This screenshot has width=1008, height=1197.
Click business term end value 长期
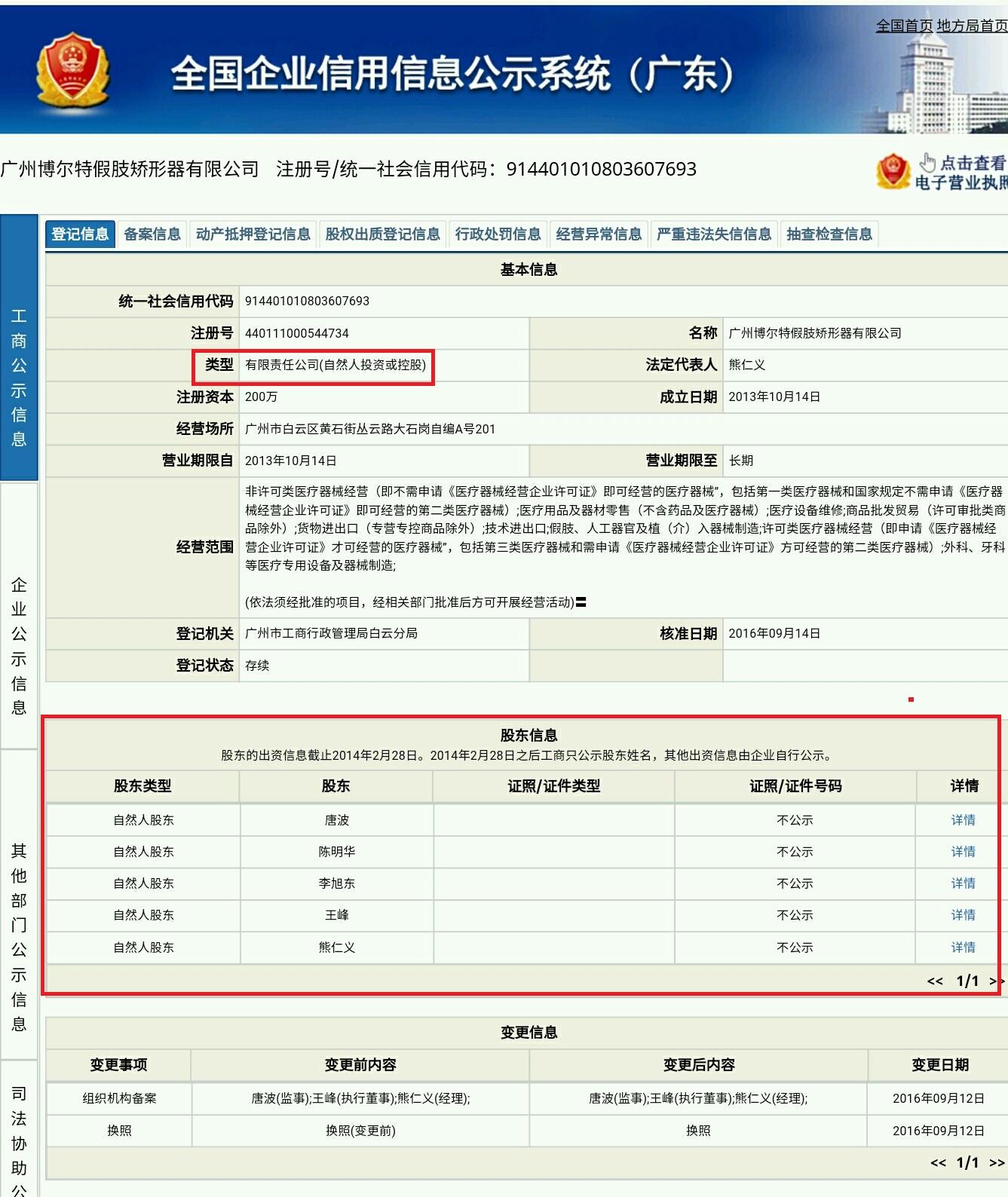(740, 461)
